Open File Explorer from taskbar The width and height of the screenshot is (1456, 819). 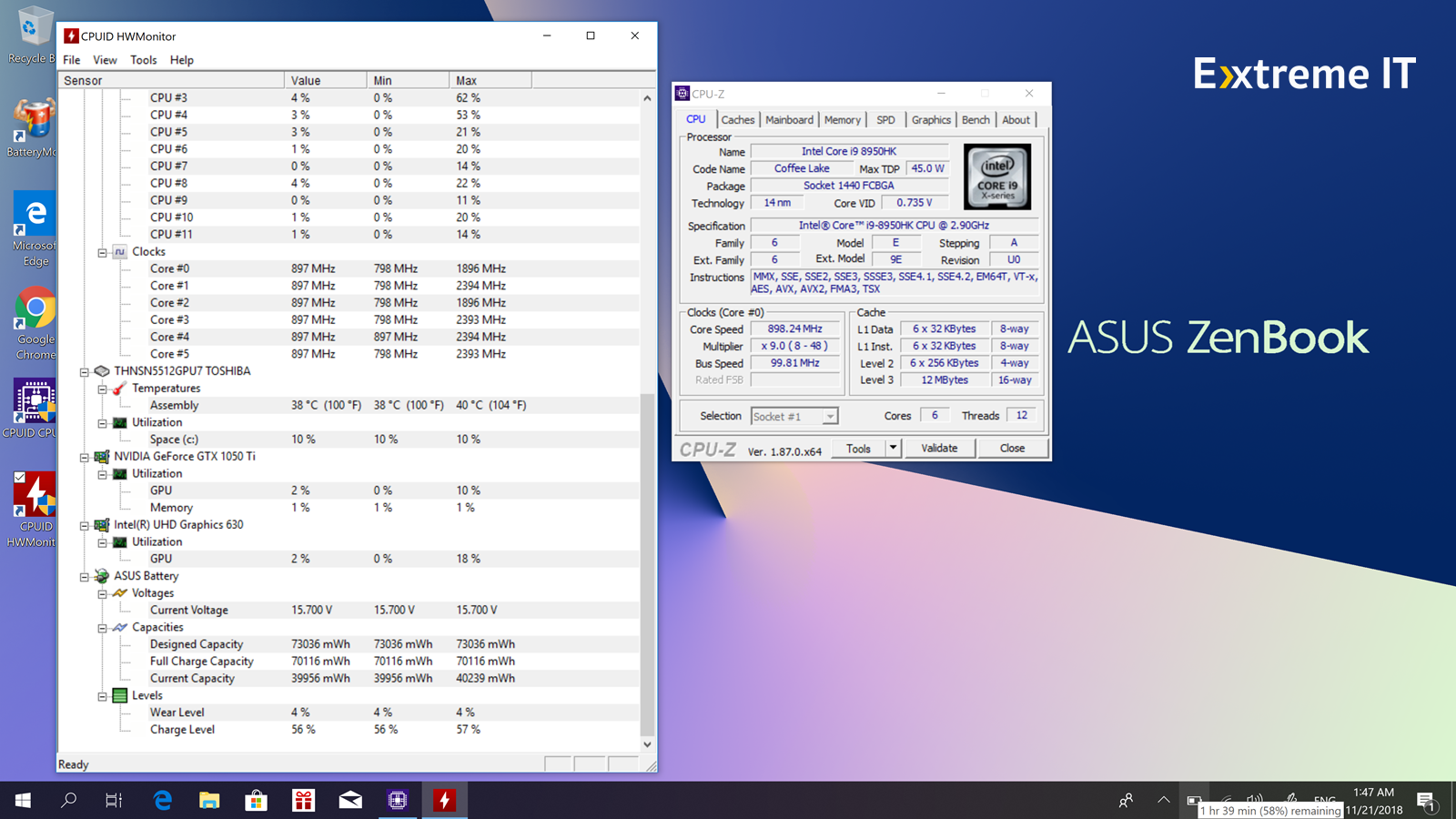(209, 800)
